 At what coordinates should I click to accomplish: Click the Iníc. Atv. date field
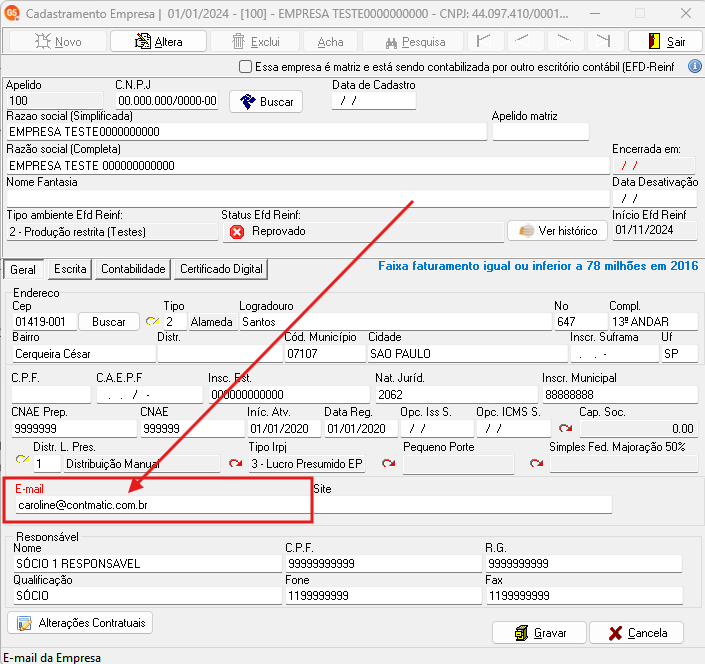point(285,429)
